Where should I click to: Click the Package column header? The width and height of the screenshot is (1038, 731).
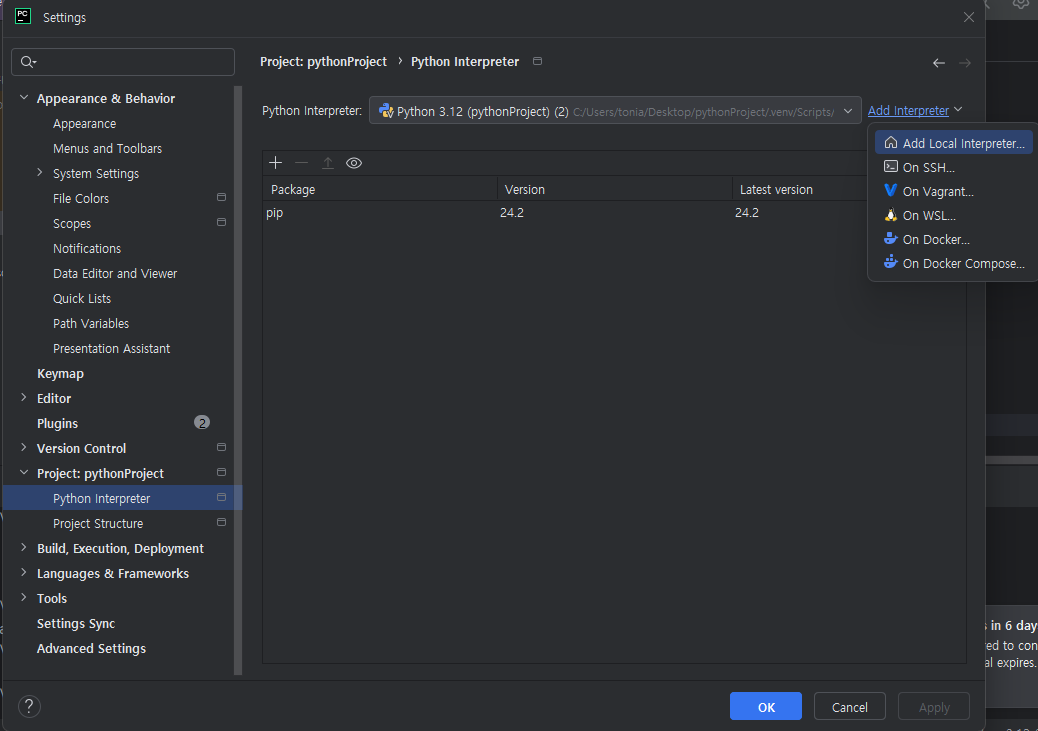[x=380, y=189]
